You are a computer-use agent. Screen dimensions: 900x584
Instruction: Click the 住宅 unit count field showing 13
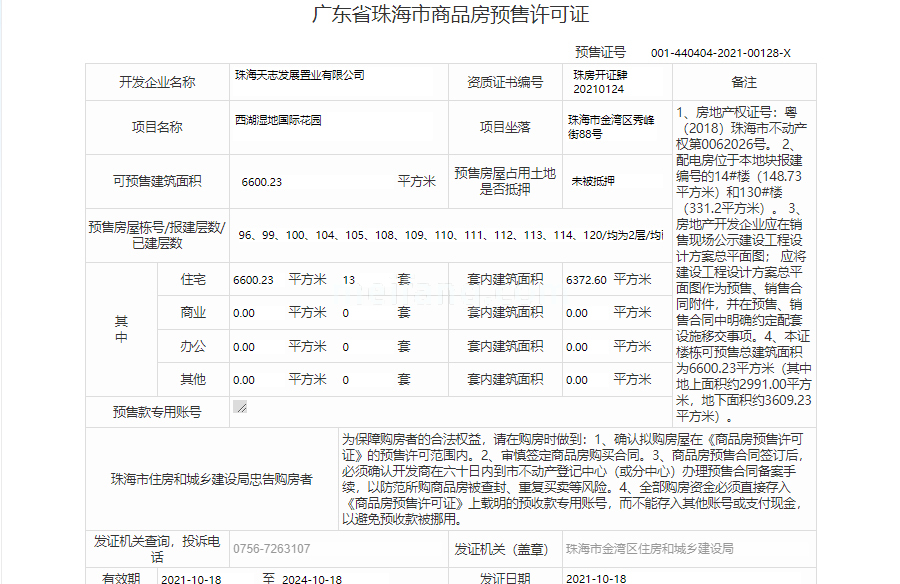pos(349,280)
